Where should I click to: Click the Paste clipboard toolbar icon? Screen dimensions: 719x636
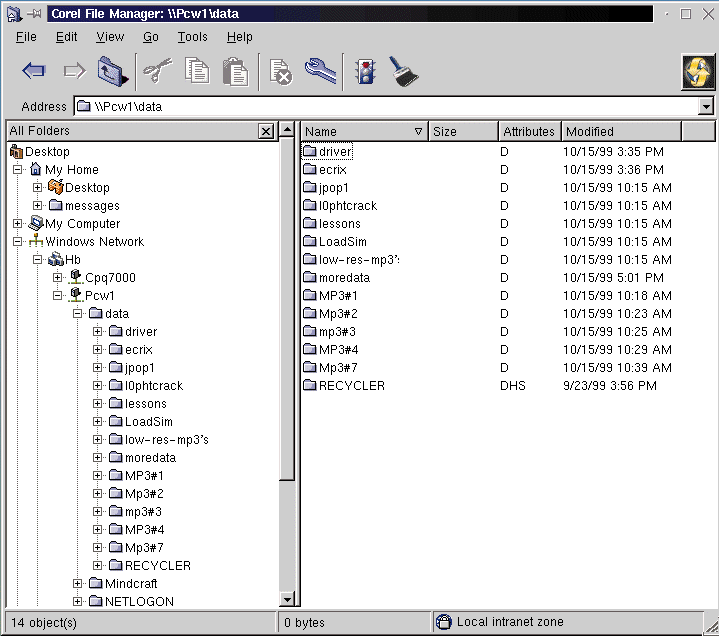(236, 71)
